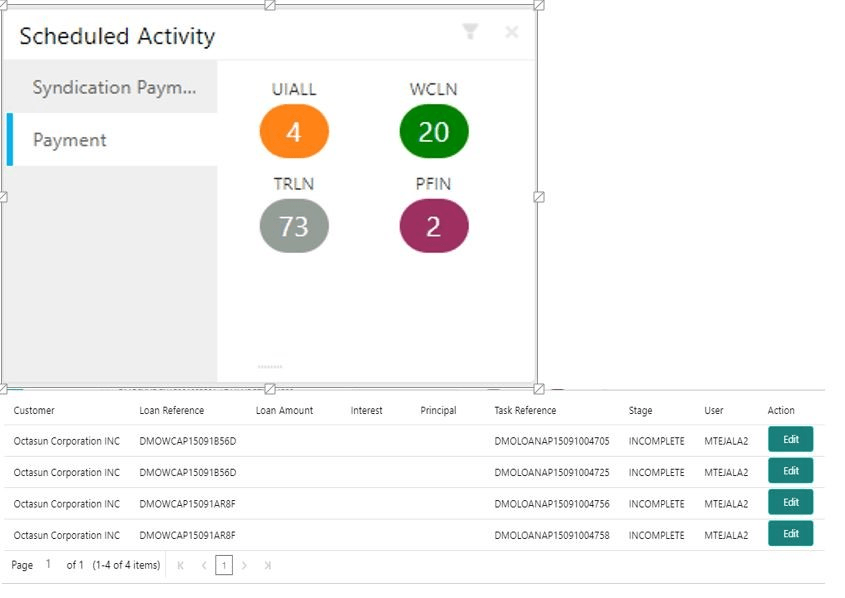Click the gray TRLN bubble showing 73

pyautogui.click(x=294, y=226)
